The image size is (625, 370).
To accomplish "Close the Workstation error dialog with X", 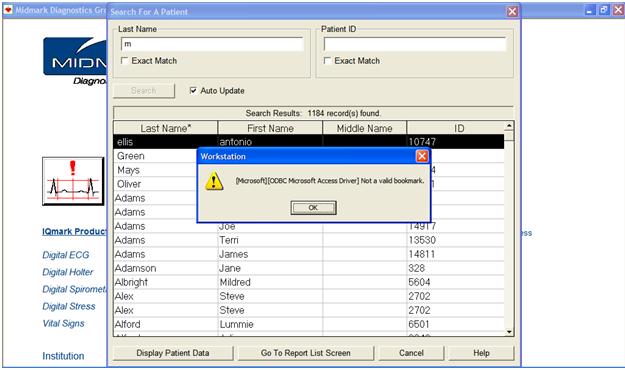I will (x=422, y=156).
